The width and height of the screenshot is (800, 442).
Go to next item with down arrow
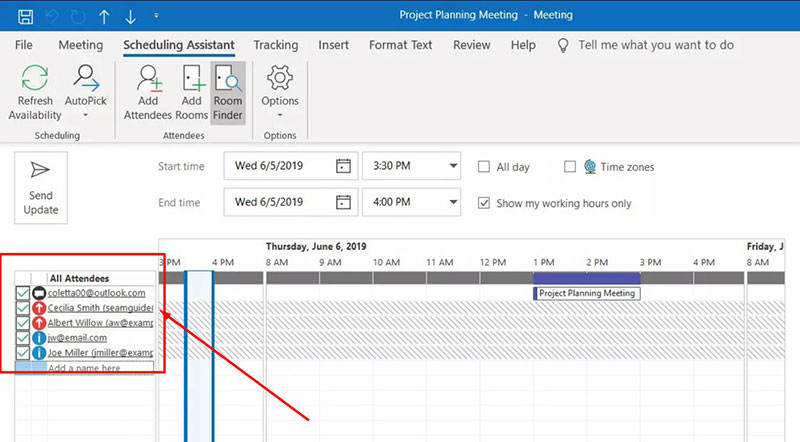131,17
